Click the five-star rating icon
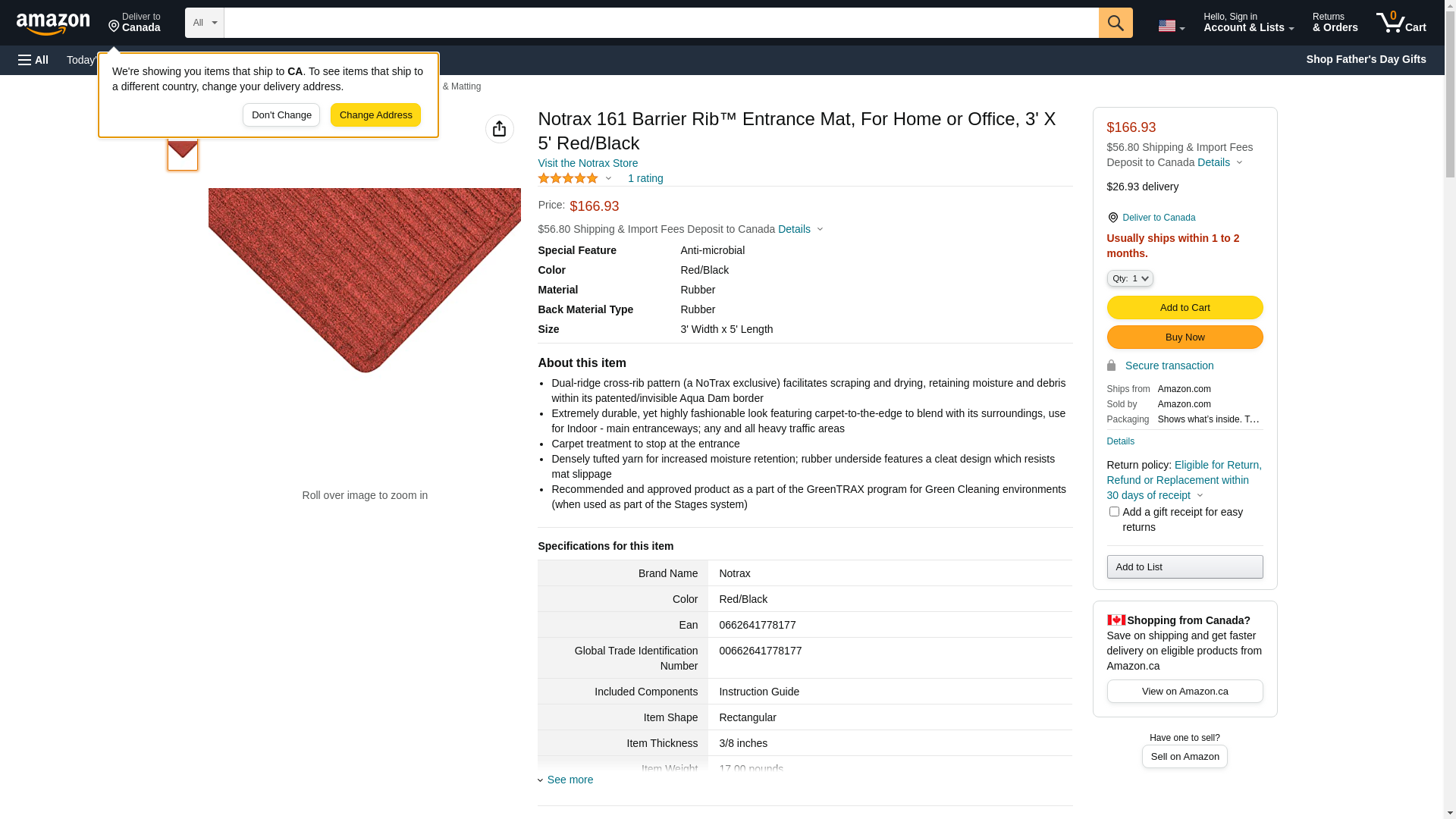Viewport: 1456px width, 819px height. 568,178
